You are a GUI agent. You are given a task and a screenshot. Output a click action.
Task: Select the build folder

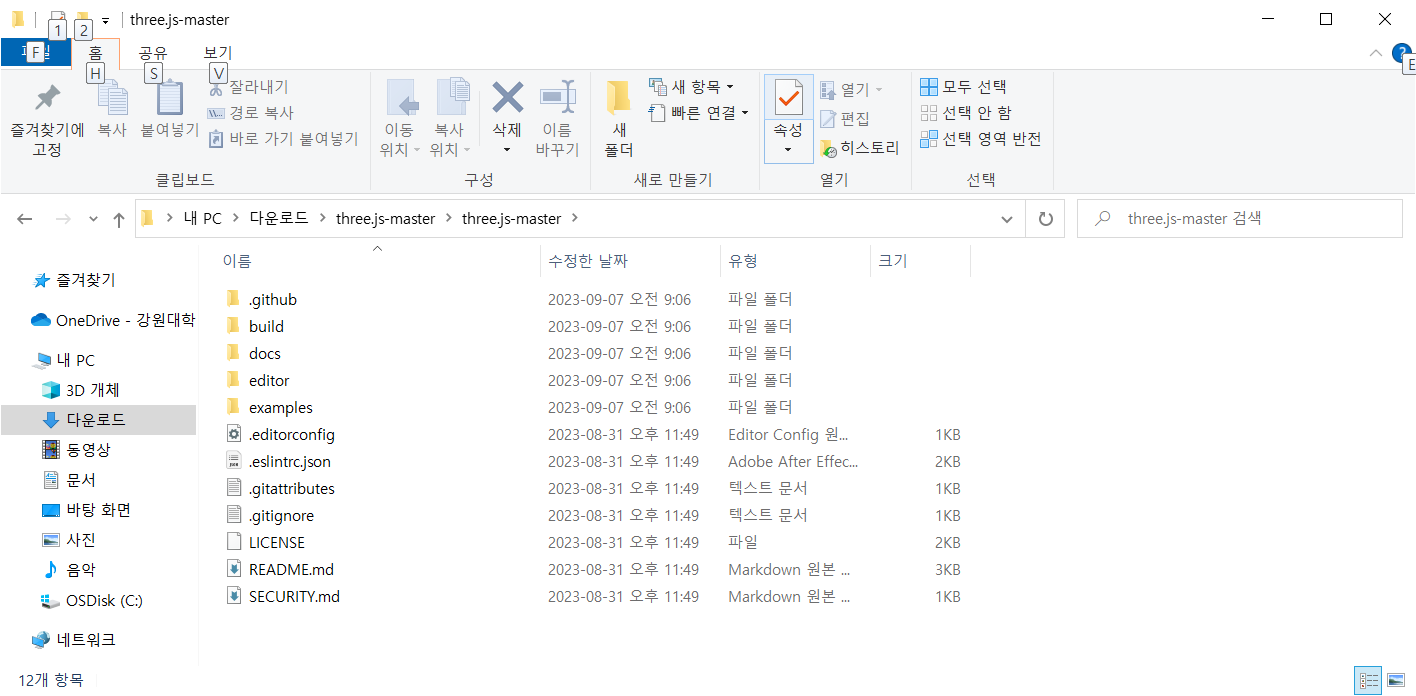pyautogui.click(x=266, y=326)
